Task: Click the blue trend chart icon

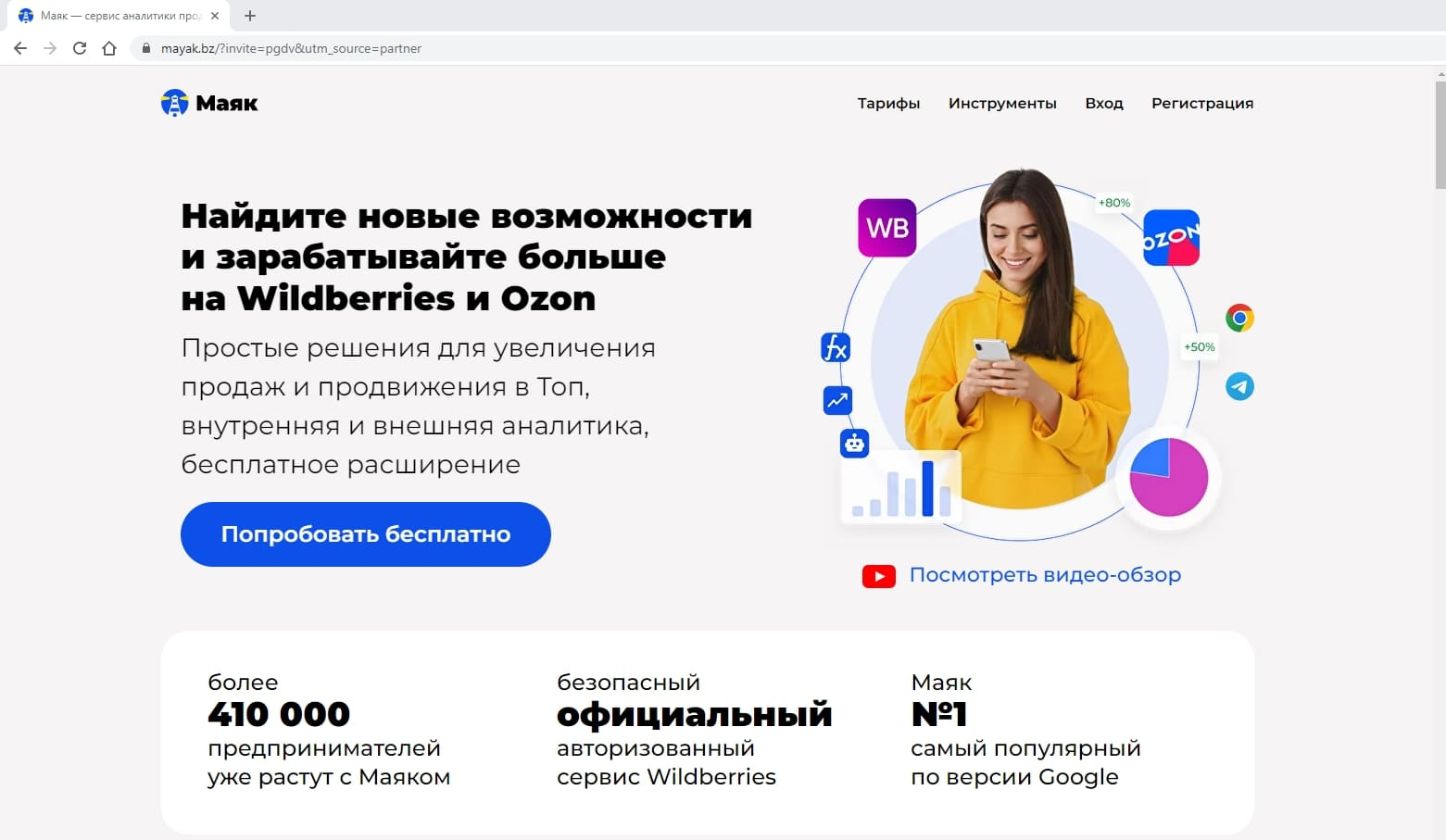Action: tap(837, 400)
